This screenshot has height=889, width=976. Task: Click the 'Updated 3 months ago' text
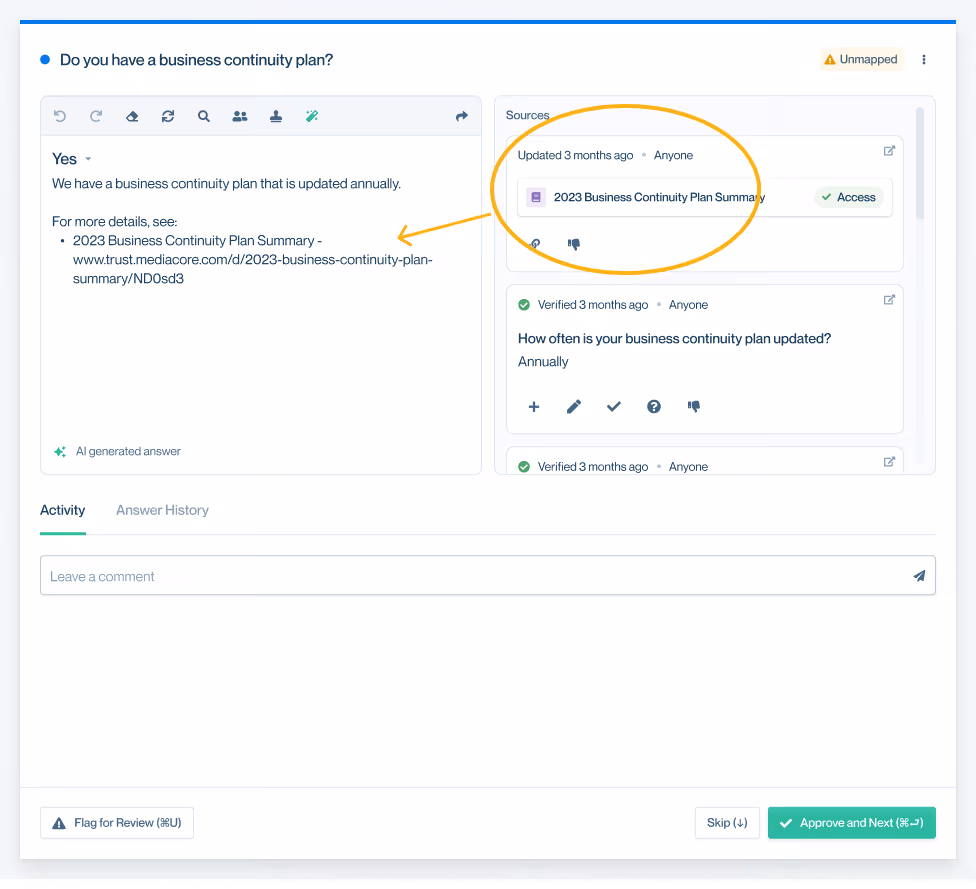click(x=575, y=156)
